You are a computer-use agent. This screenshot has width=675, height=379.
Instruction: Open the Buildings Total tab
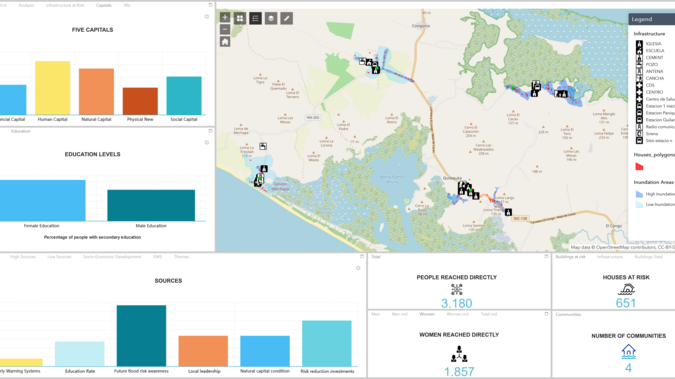point(649,257)
